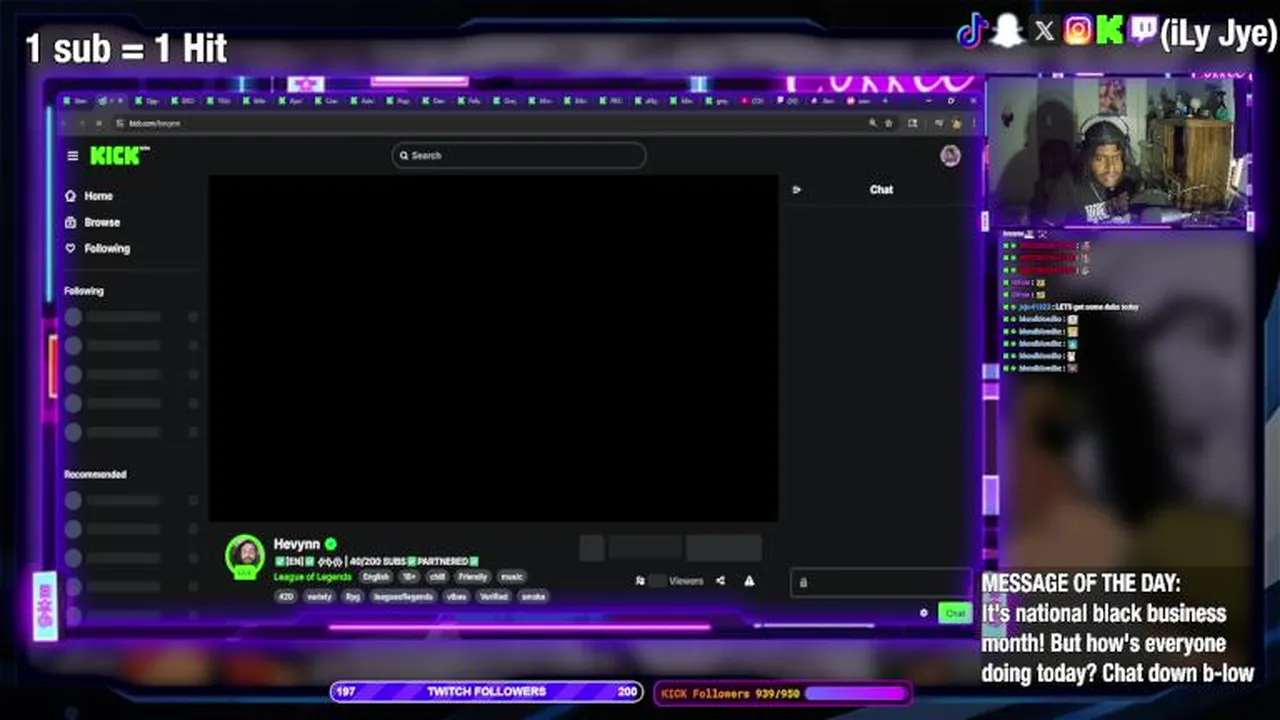Click the Twitch Followers progress bar
This screenshot has height=720, width=1280.
(x=487, y=692)
